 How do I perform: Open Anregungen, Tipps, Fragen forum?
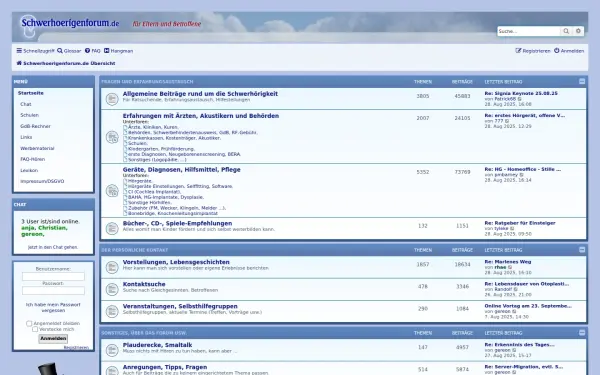[x=165, y=367]
